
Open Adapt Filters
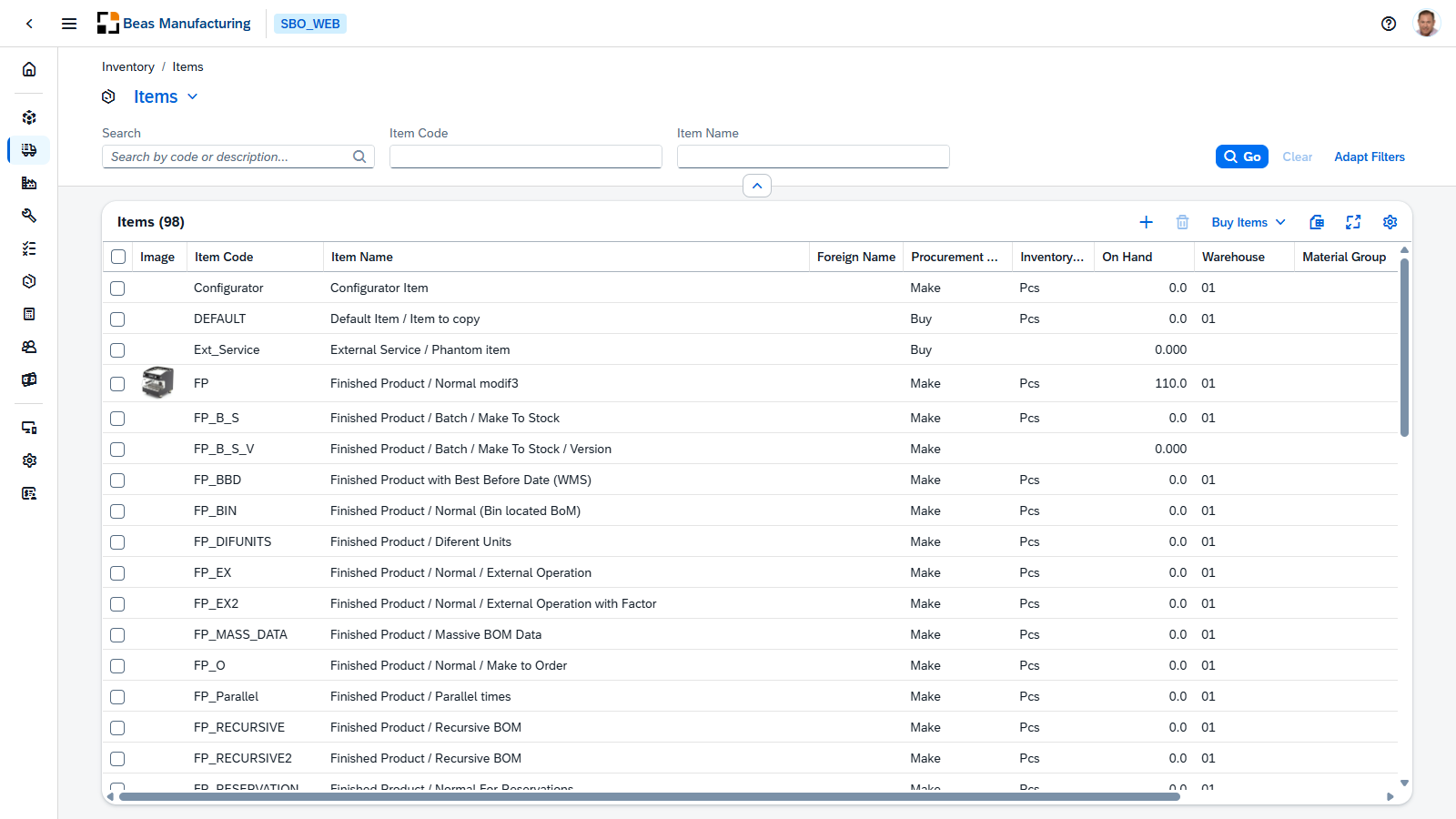[1370, 157]
